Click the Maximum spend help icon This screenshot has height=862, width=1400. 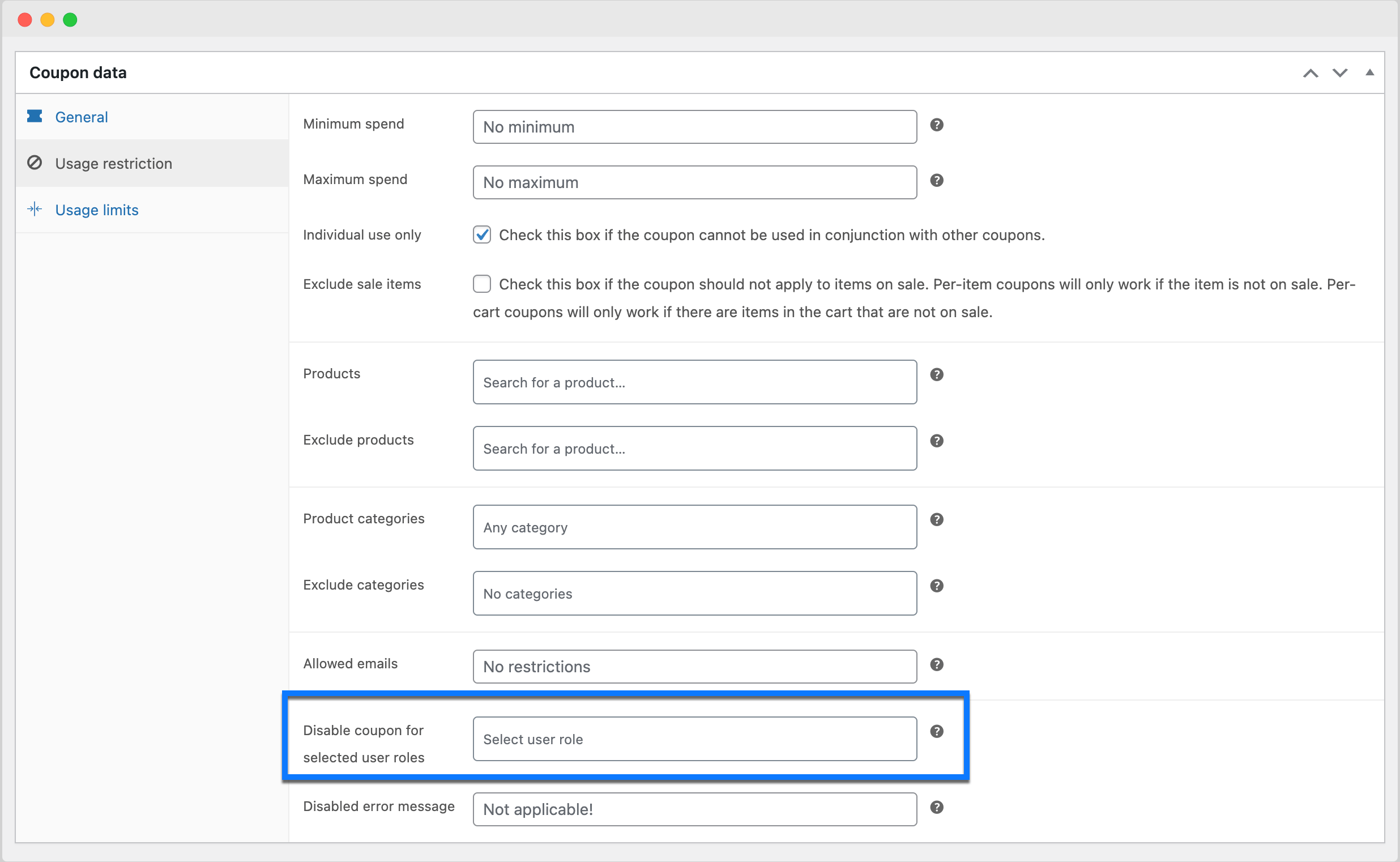click(x=937, y=181)
